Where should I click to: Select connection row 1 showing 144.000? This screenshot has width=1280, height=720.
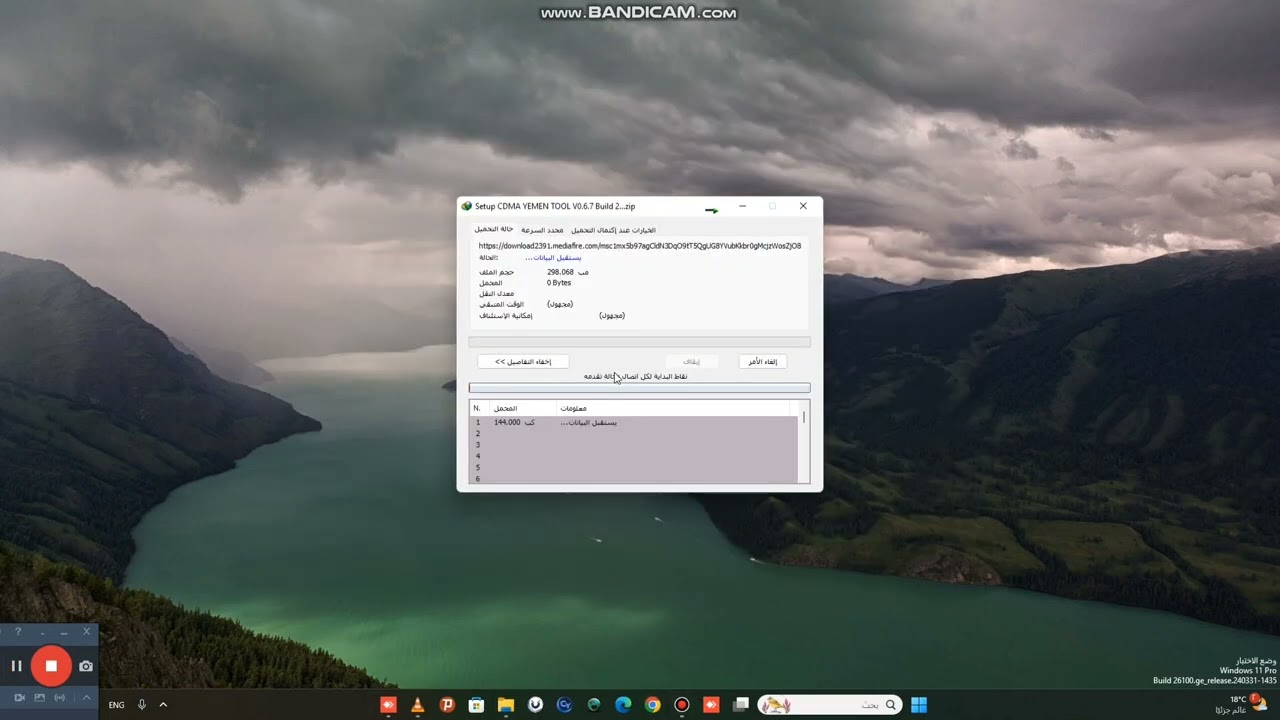(x=633, y=422)
